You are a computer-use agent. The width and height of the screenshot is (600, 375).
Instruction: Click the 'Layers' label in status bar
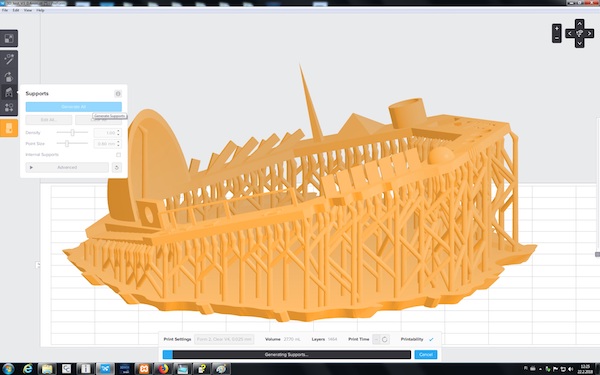click(x=318, y=339)
